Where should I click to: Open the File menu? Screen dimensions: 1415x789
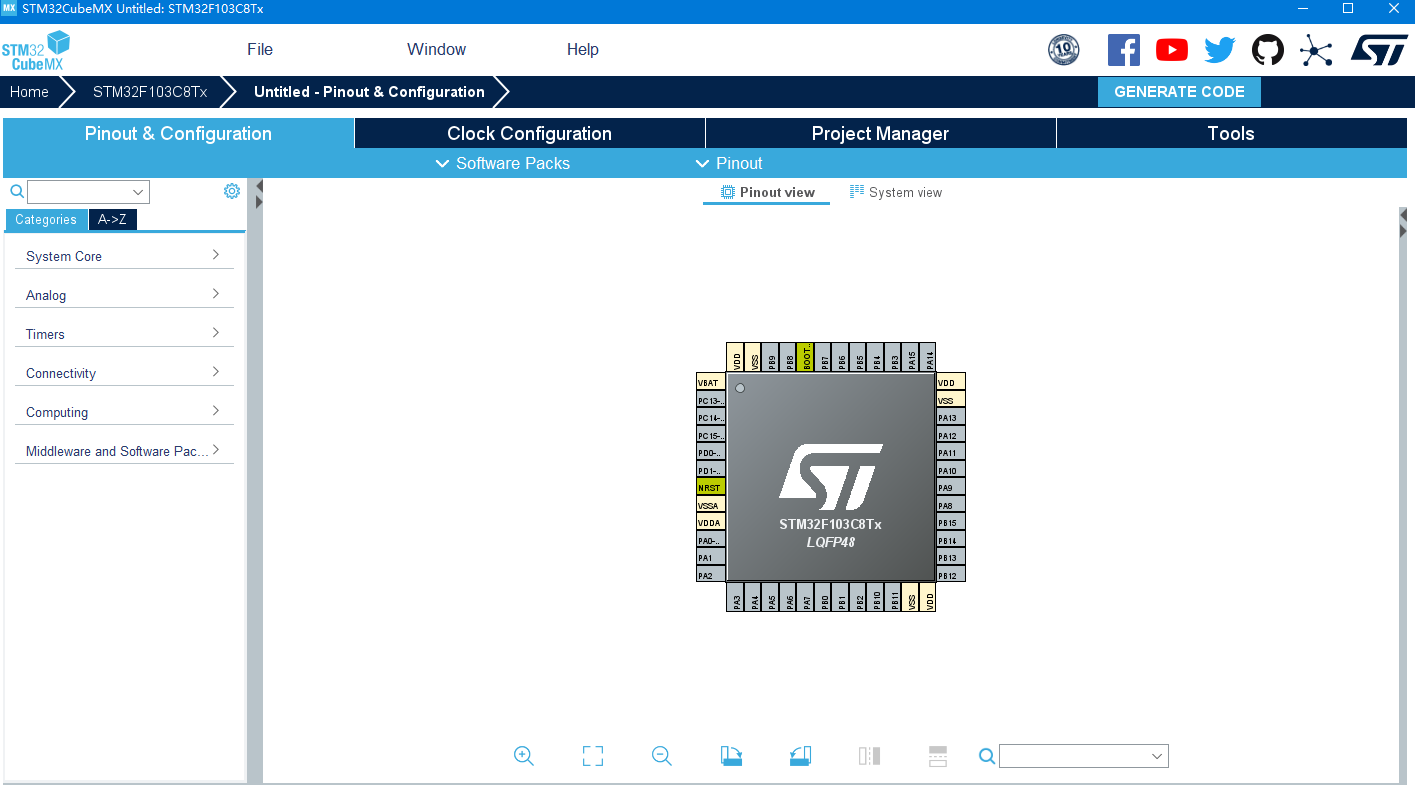[x=260, y=49]
